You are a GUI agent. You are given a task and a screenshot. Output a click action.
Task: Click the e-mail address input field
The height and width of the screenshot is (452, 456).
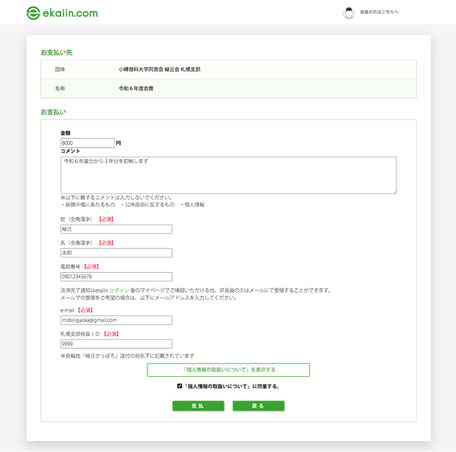tap(116, 320)
